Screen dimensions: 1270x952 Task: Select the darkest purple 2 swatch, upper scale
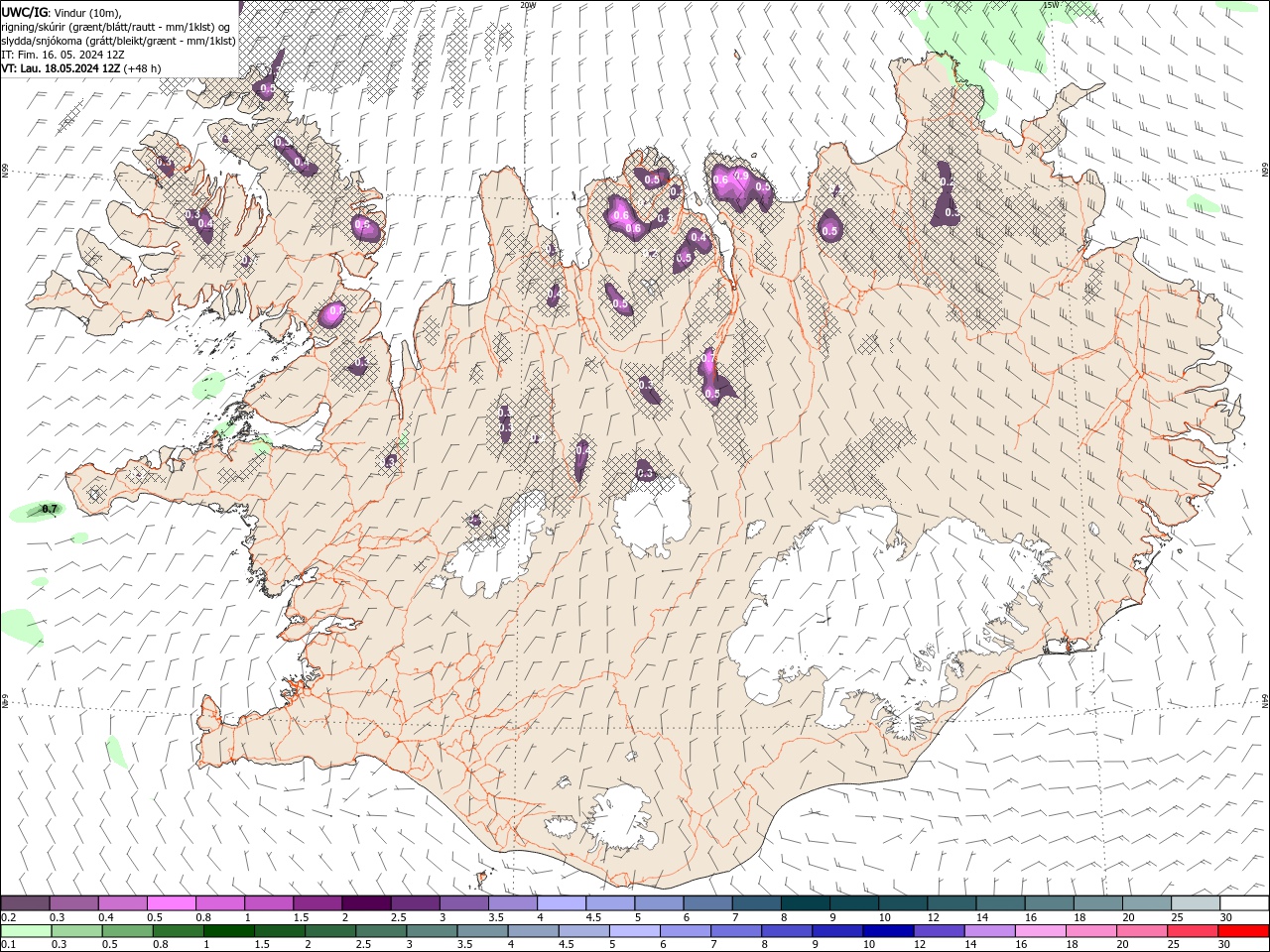click(365, 903)
